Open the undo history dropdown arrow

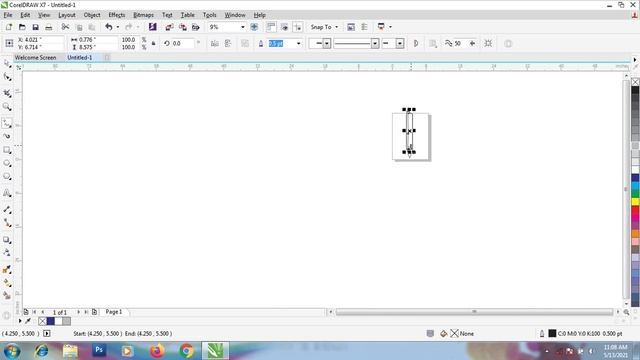tap(118, 27)
